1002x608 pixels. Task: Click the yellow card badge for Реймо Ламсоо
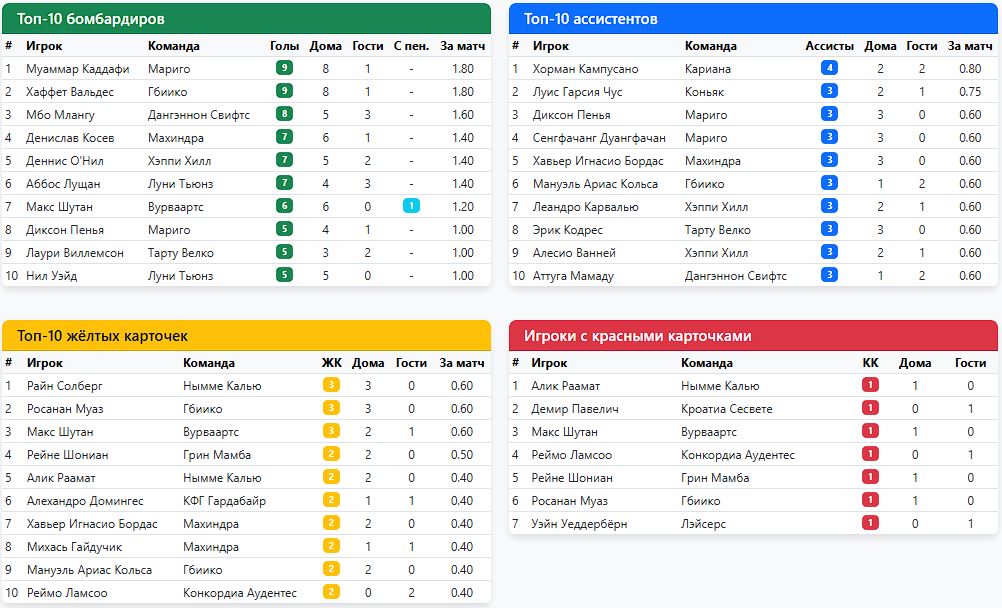(x=331, y=592)
